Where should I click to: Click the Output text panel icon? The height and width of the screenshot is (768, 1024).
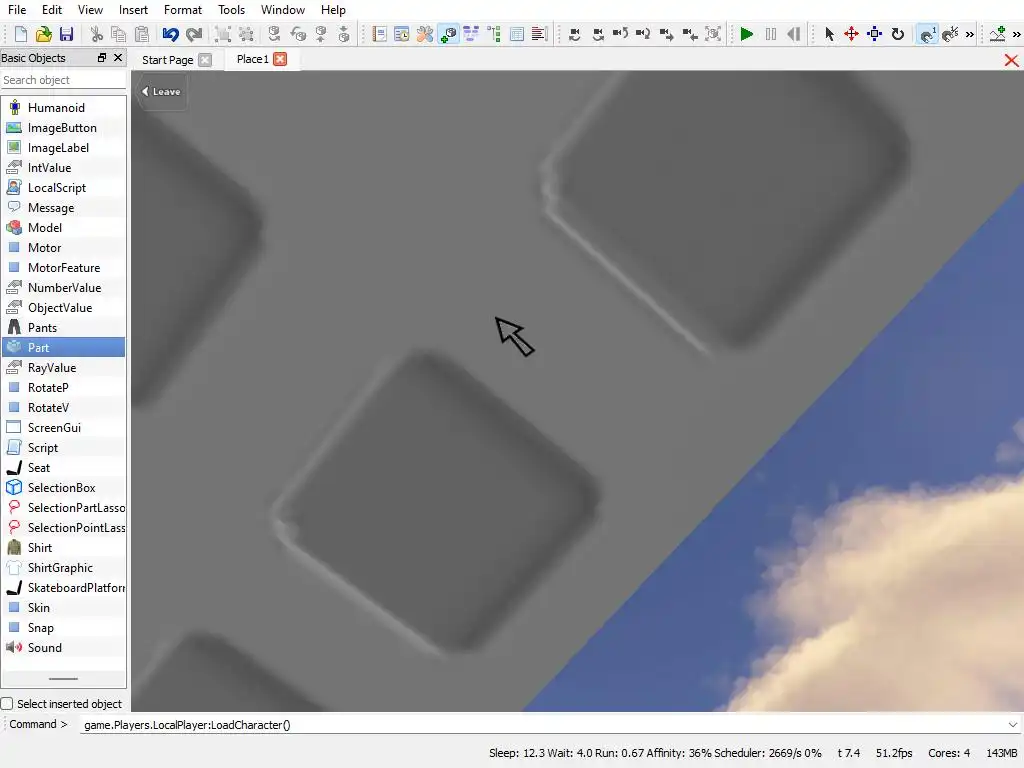pos(539,34)
